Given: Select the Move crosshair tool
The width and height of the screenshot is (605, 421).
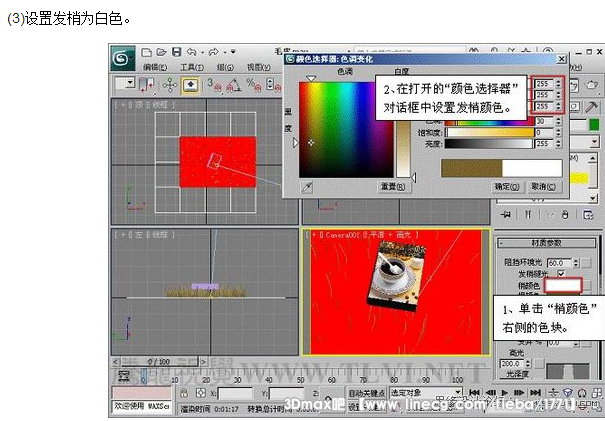Looking at the screenshot, I should click(169, 85).
